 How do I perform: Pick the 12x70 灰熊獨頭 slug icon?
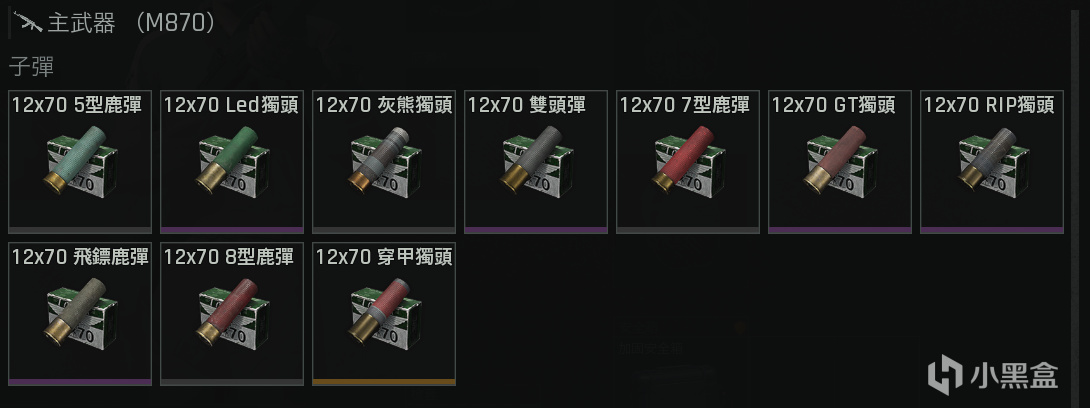pos(384,161)
